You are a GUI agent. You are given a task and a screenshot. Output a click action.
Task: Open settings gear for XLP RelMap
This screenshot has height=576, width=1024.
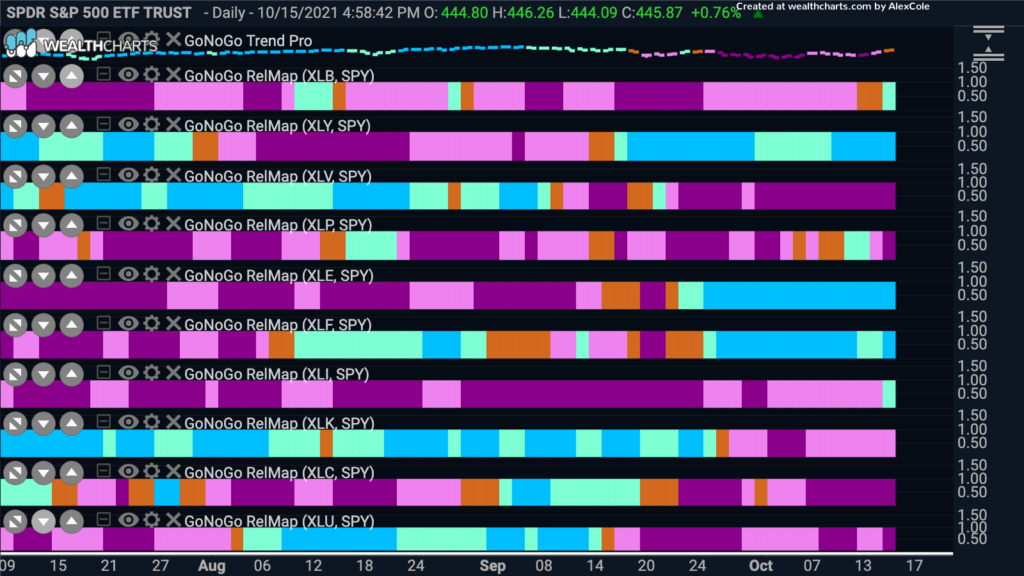[x=152, y=224]
